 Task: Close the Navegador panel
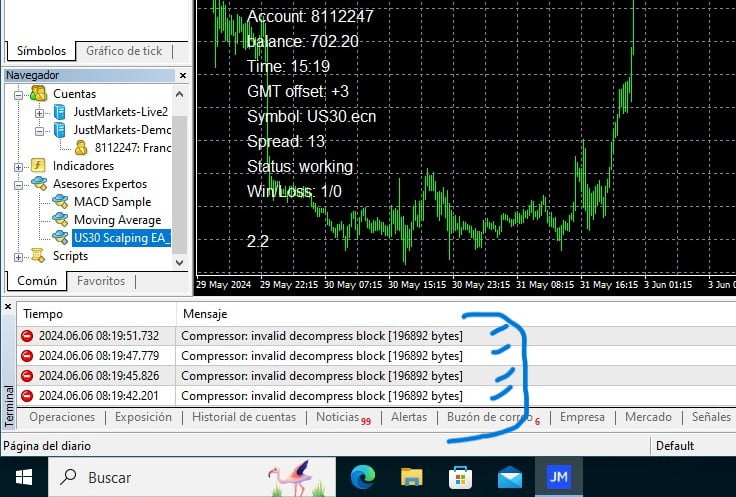tap(182, 75)
